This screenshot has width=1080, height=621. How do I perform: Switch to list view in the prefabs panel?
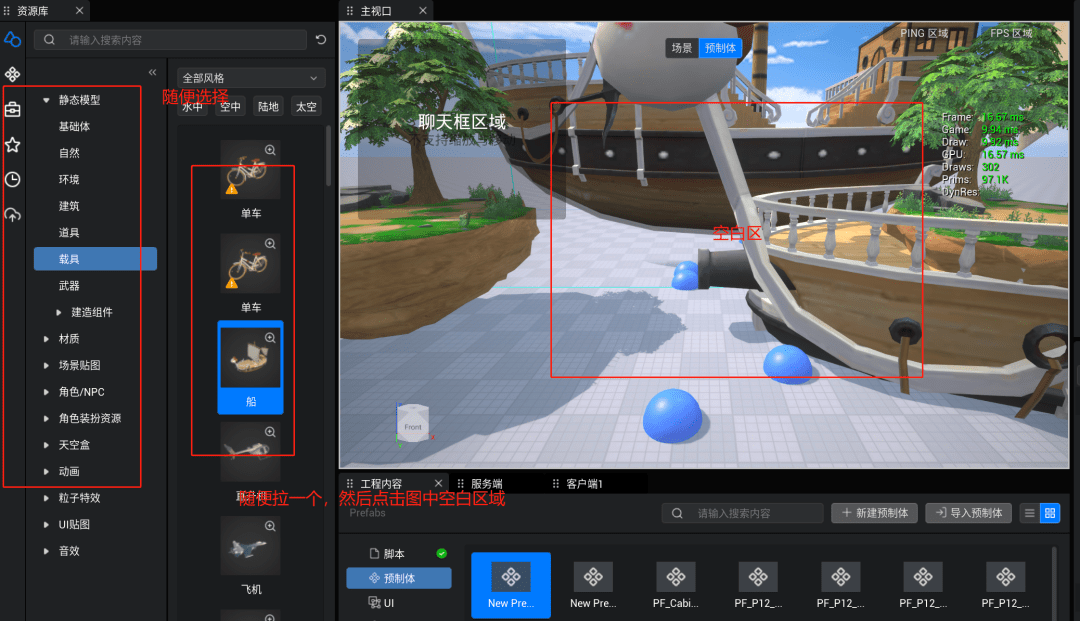1030,513
